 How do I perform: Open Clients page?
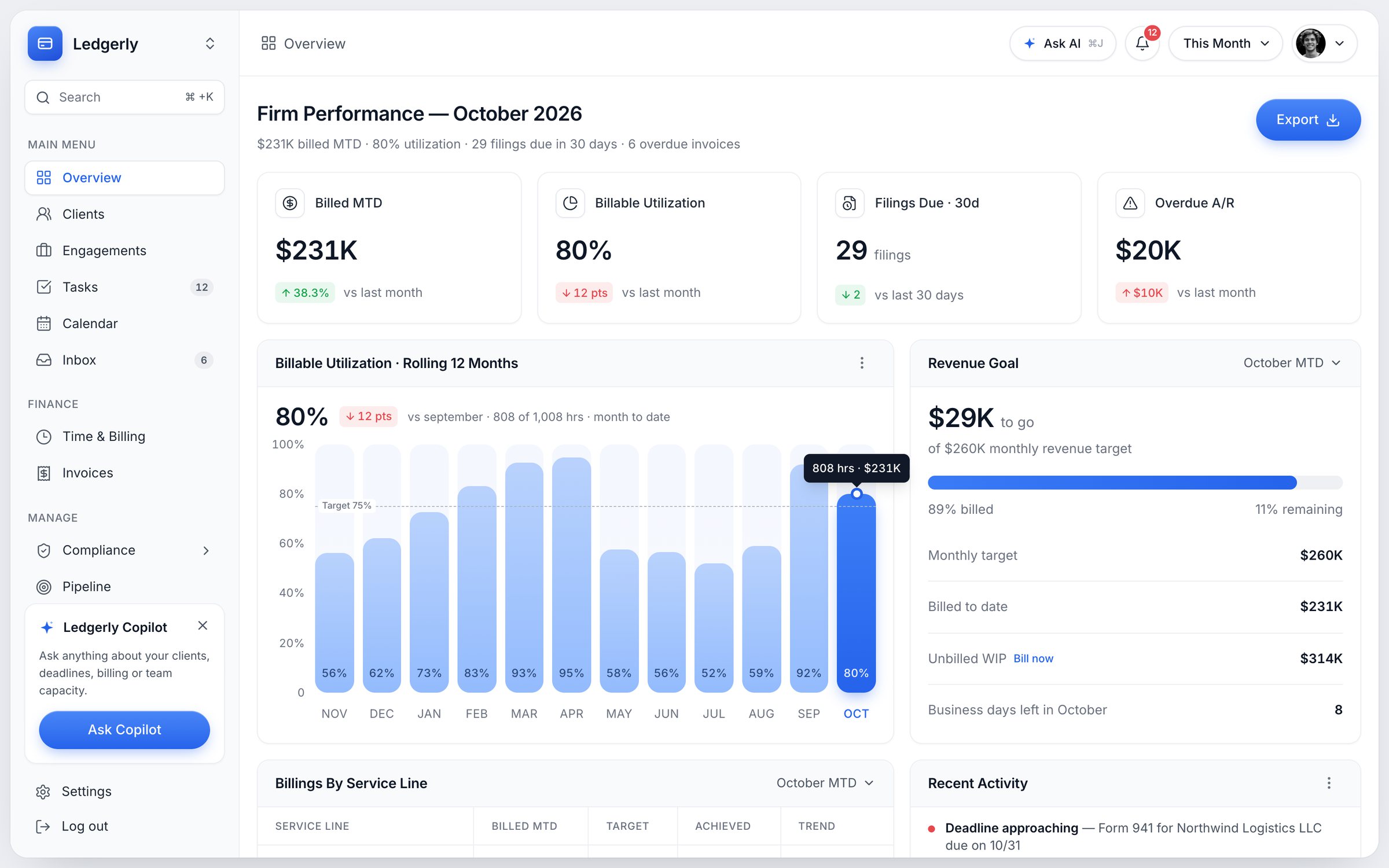pyautogui.click(x=124, y=214)
